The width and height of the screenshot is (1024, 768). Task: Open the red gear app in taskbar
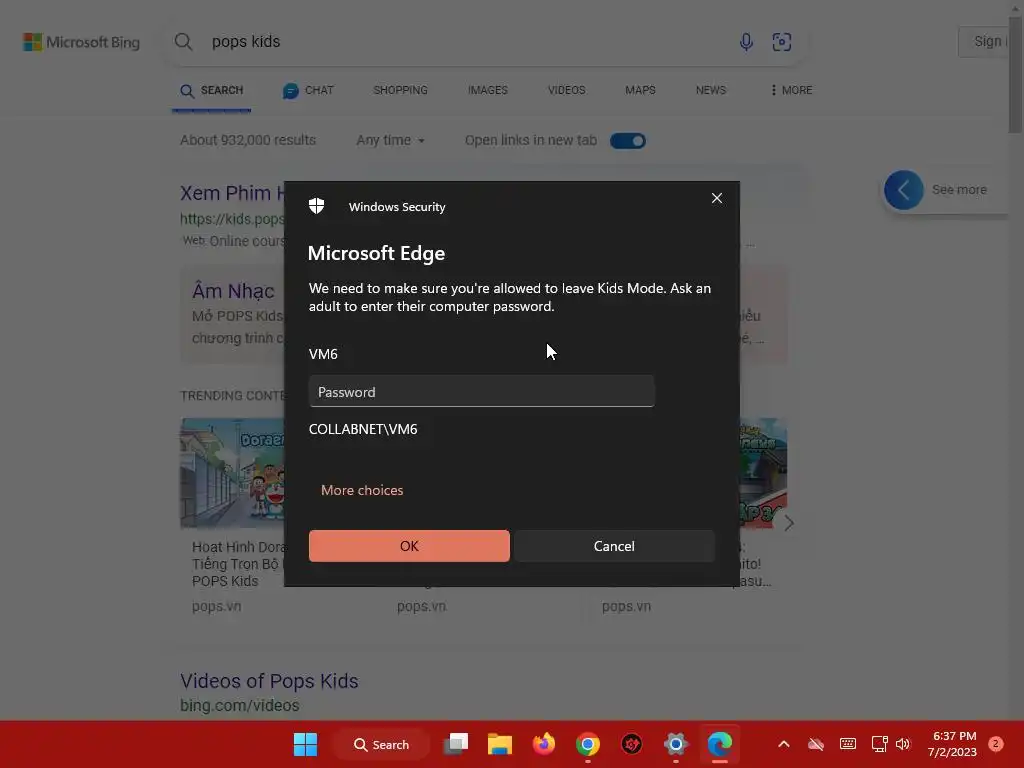point(632,744)
